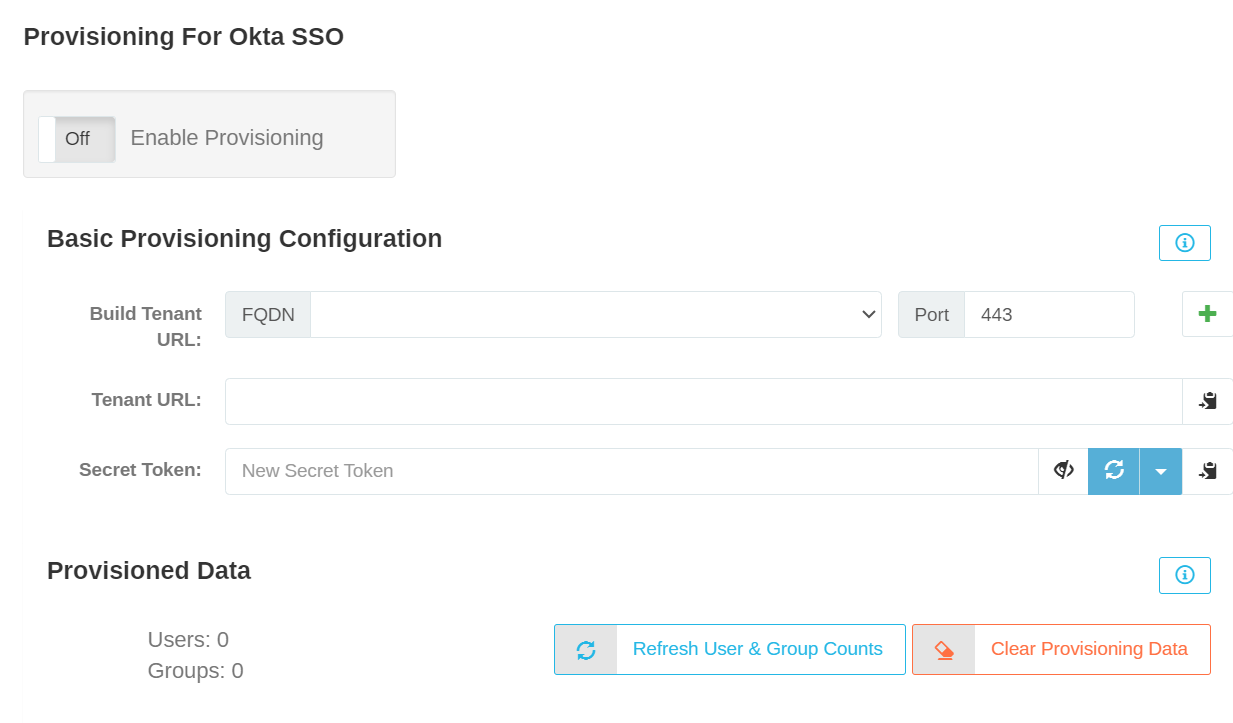Click the Tenant URL text field
The height and width of the screenshot is (723, 1233).
704,401
